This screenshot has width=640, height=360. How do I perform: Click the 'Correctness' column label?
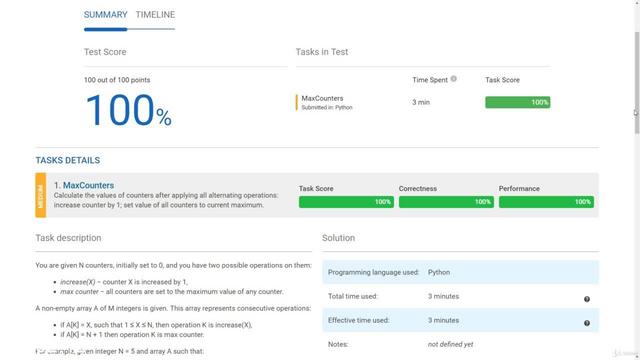[418, 189]
